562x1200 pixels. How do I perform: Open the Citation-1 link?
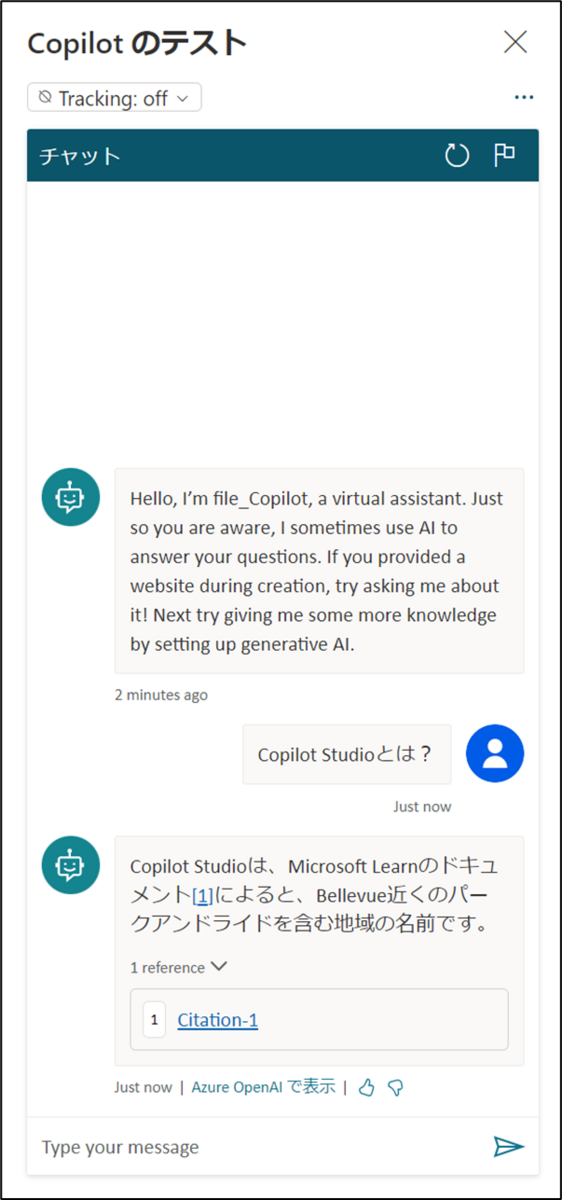coord(218,1020)
